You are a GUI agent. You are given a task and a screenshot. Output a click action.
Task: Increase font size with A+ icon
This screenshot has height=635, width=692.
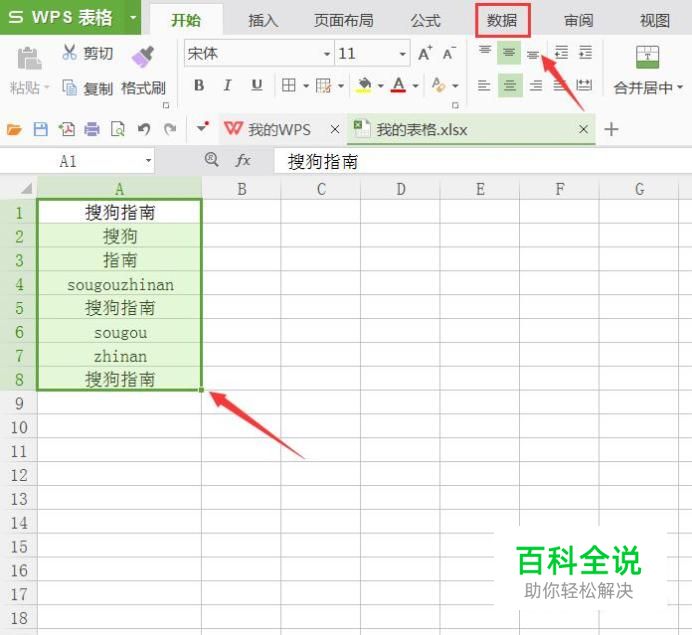(425, 53)
